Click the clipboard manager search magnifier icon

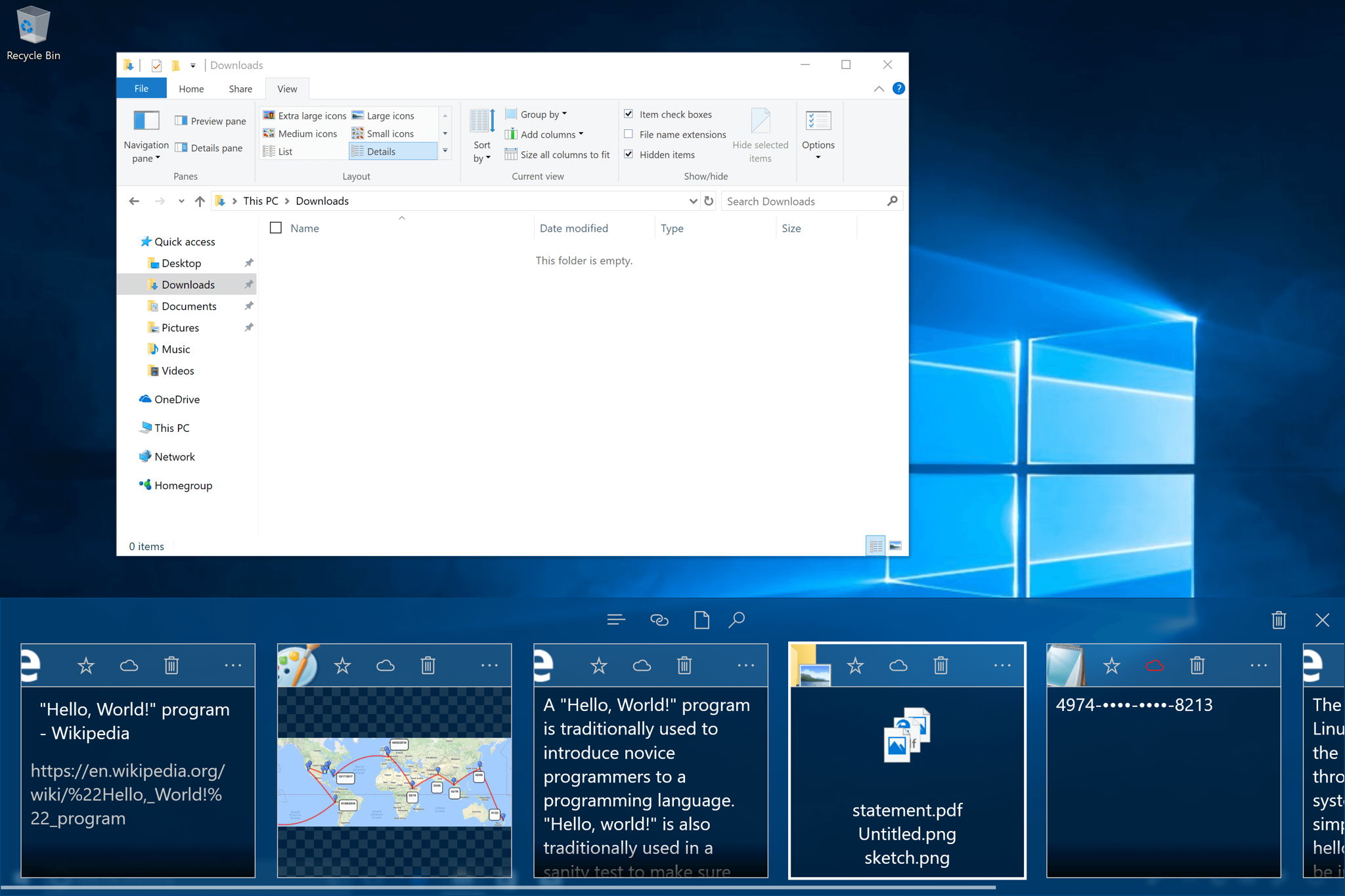(737, 620)
